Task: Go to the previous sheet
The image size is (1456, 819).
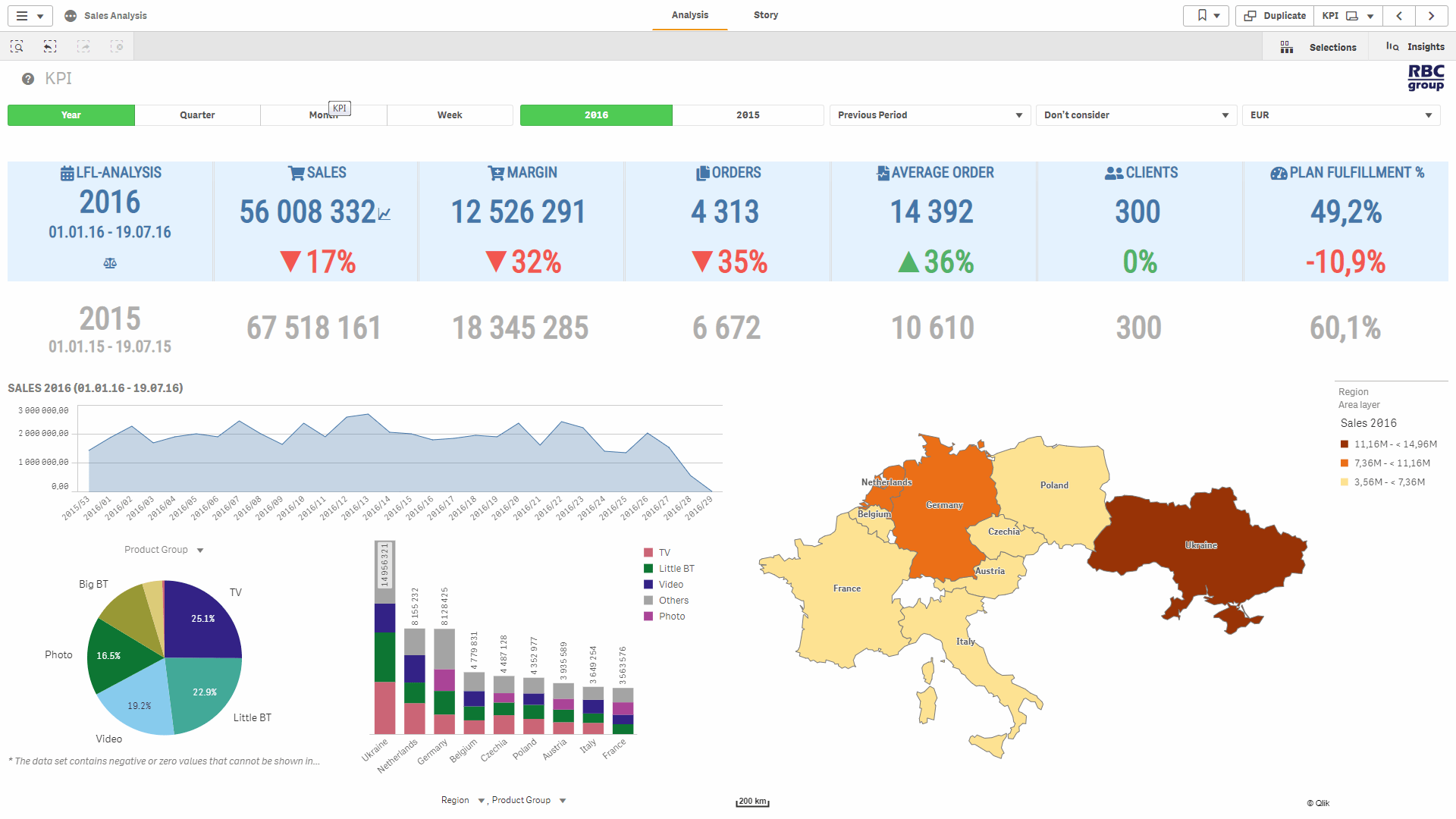Action: [x=1399, y=16]
